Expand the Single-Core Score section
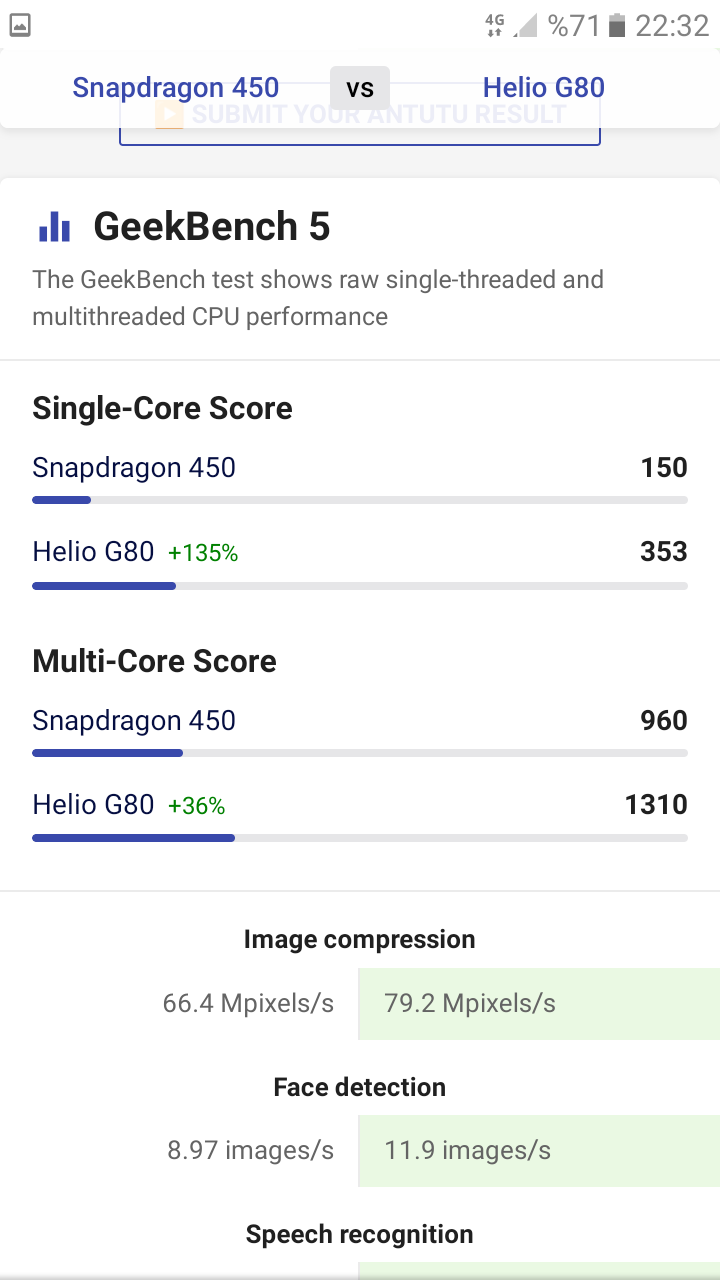Viewport: 720px width, 1280px height. (x=162, y=408)
